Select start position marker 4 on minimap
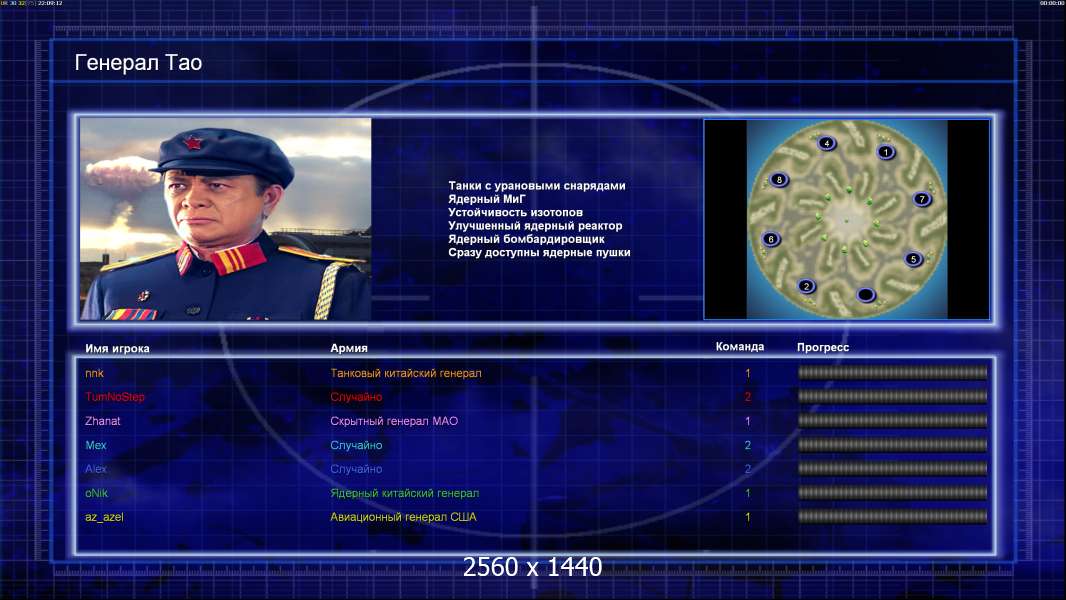 pyautogui.click(x=826, y=143)
